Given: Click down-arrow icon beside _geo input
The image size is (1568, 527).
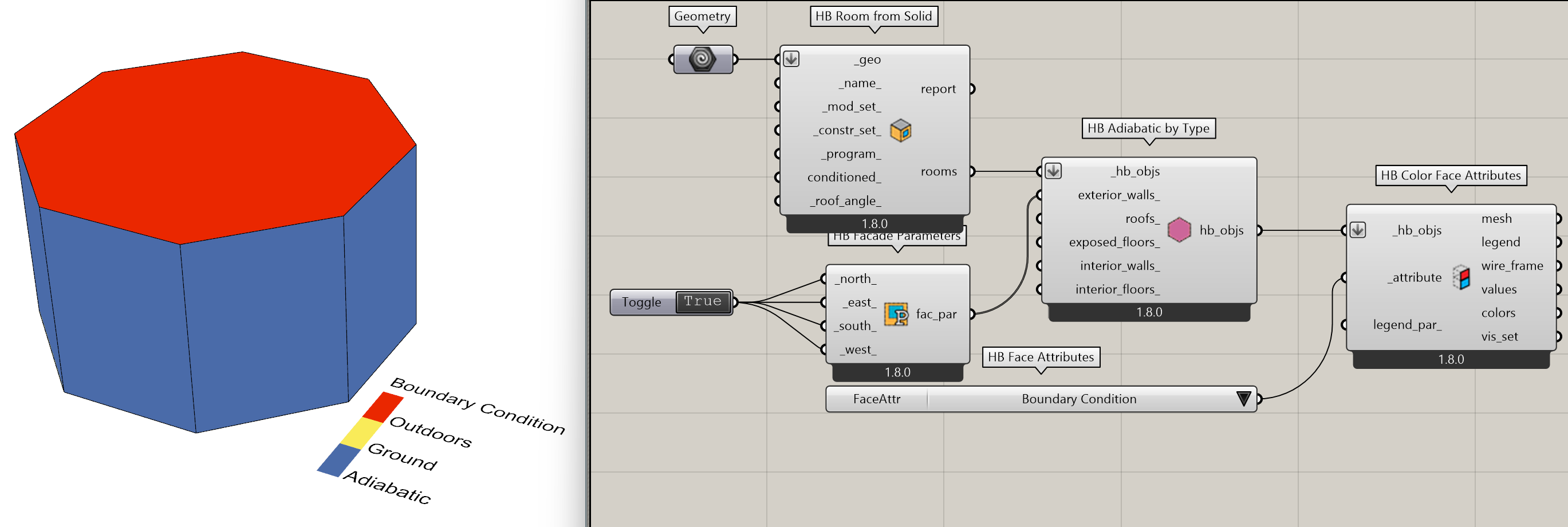Looking at the screenshot, I should click(x=791, y=59).
